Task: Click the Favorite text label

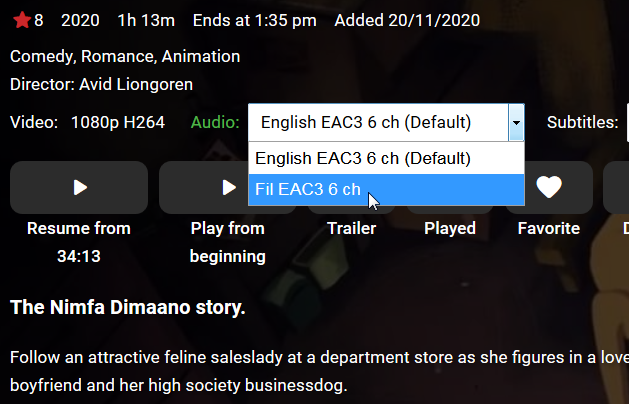Action: point(549,228)
